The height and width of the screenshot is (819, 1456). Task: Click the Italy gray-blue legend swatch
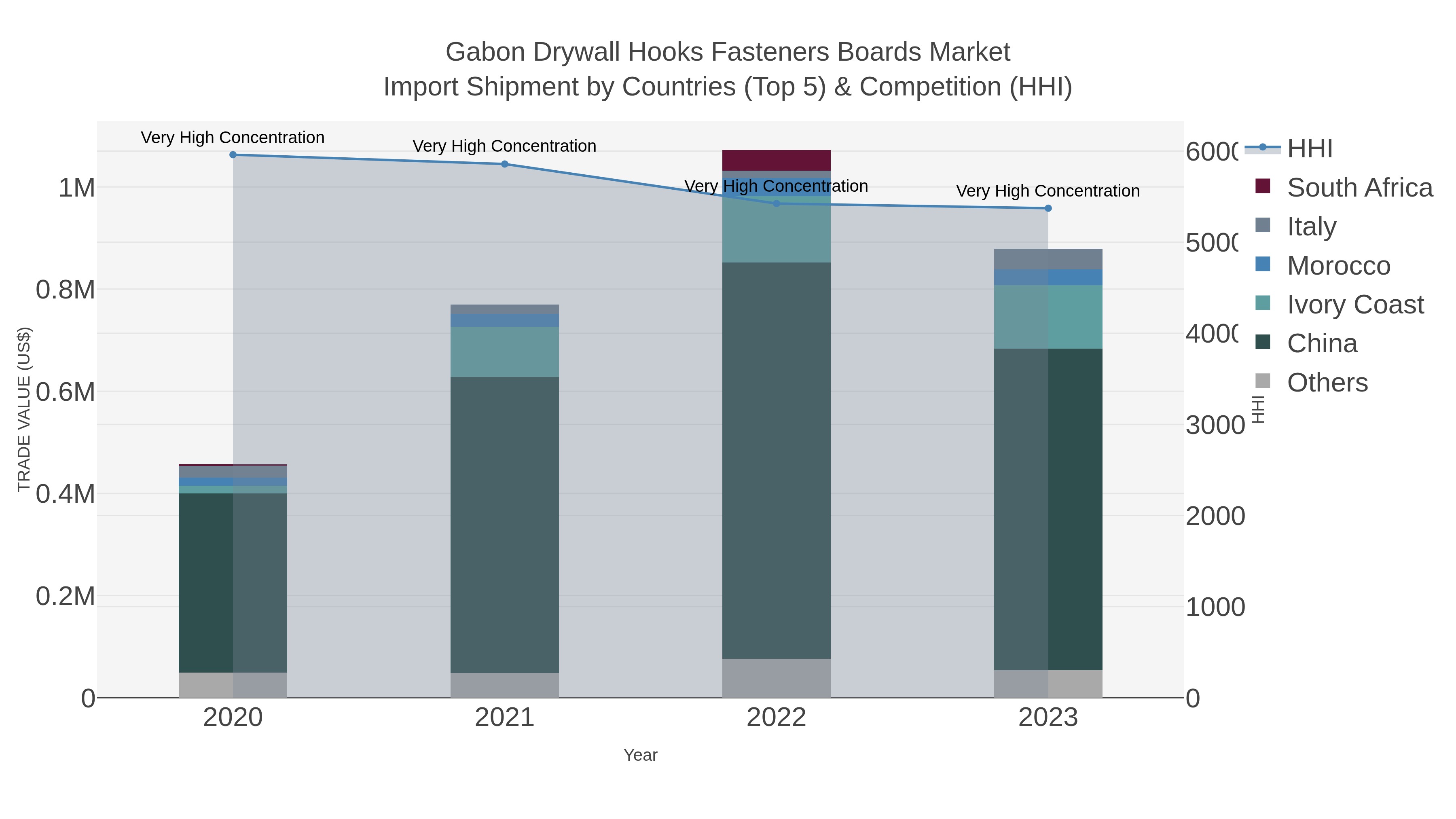point(1263,225)
